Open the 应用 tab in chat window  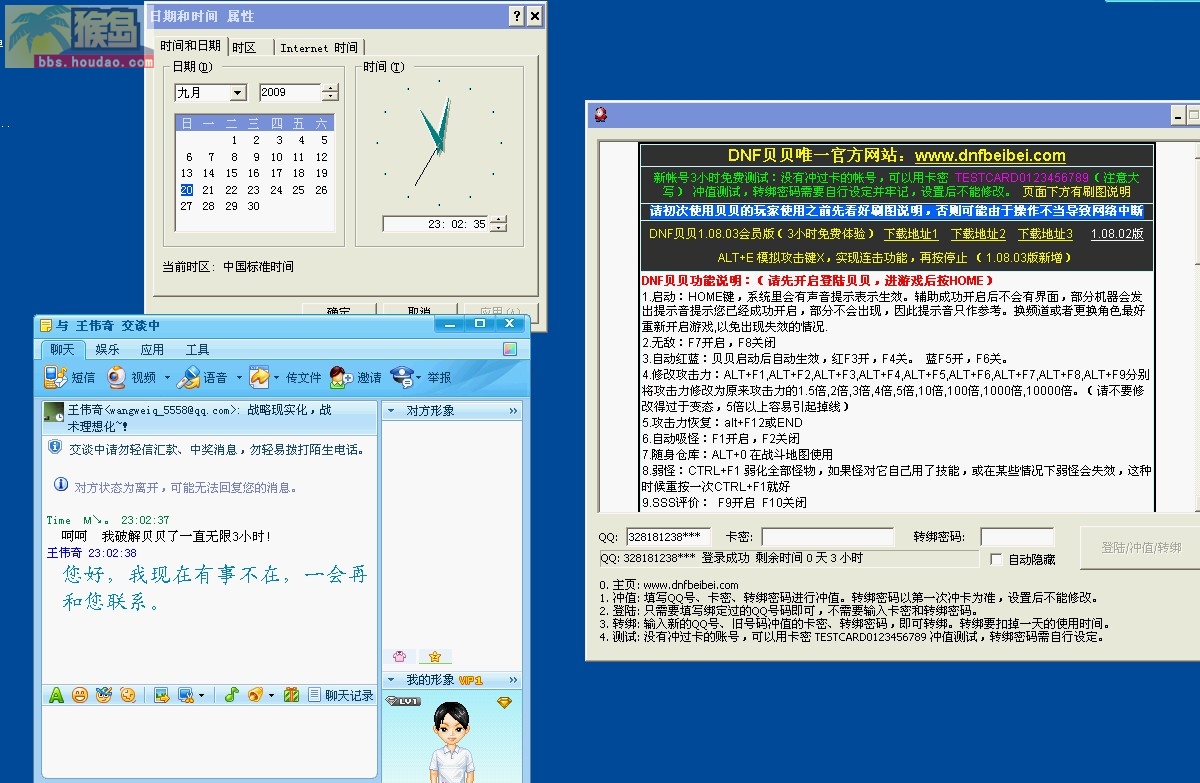click(x=152, y=350)
